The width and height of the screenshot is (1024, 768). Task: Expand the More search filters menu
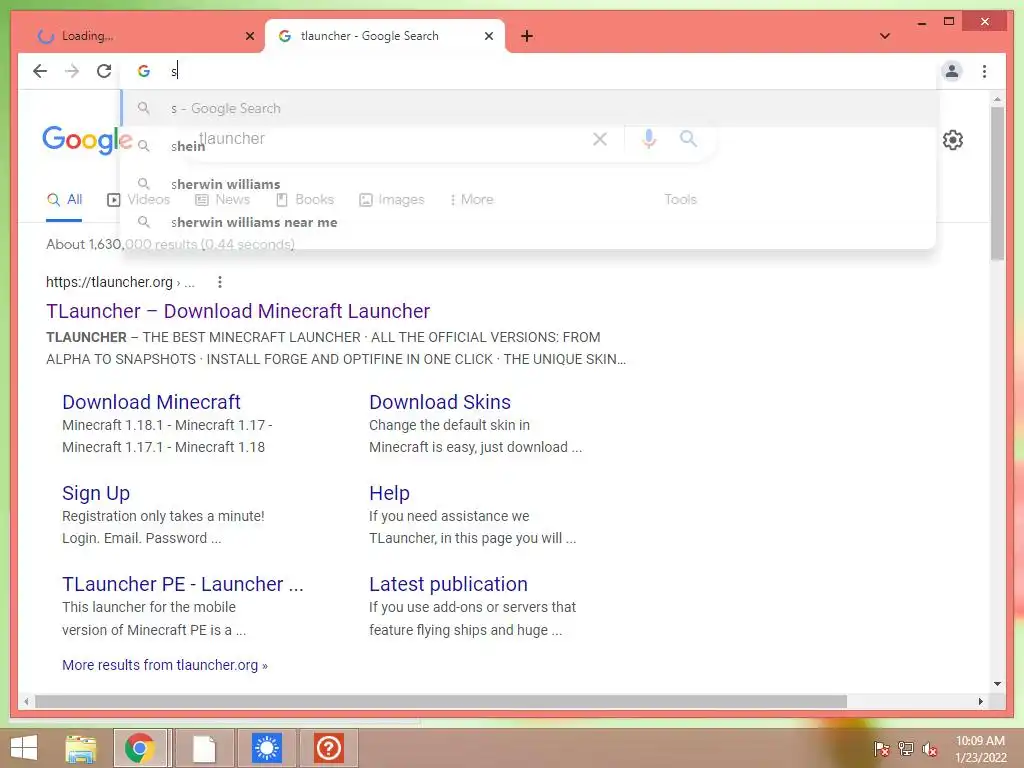click(x=472, y=200)
